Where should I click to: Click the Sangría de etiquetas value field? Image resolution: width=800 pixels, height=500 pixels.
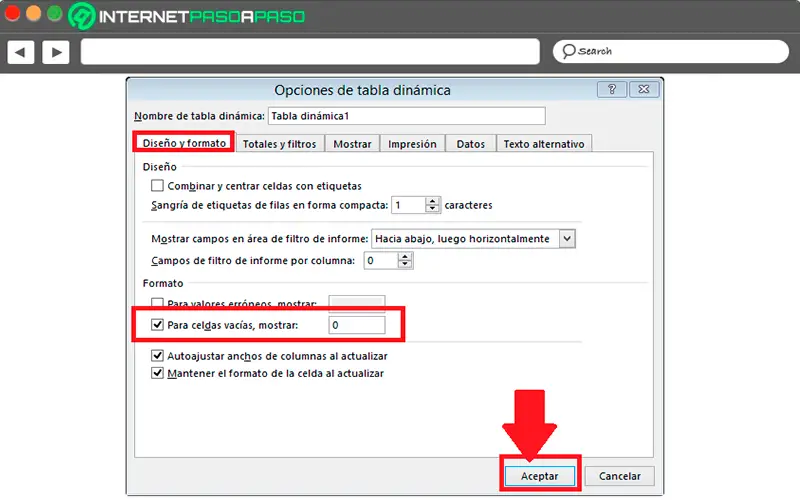[x=408, y=205]
